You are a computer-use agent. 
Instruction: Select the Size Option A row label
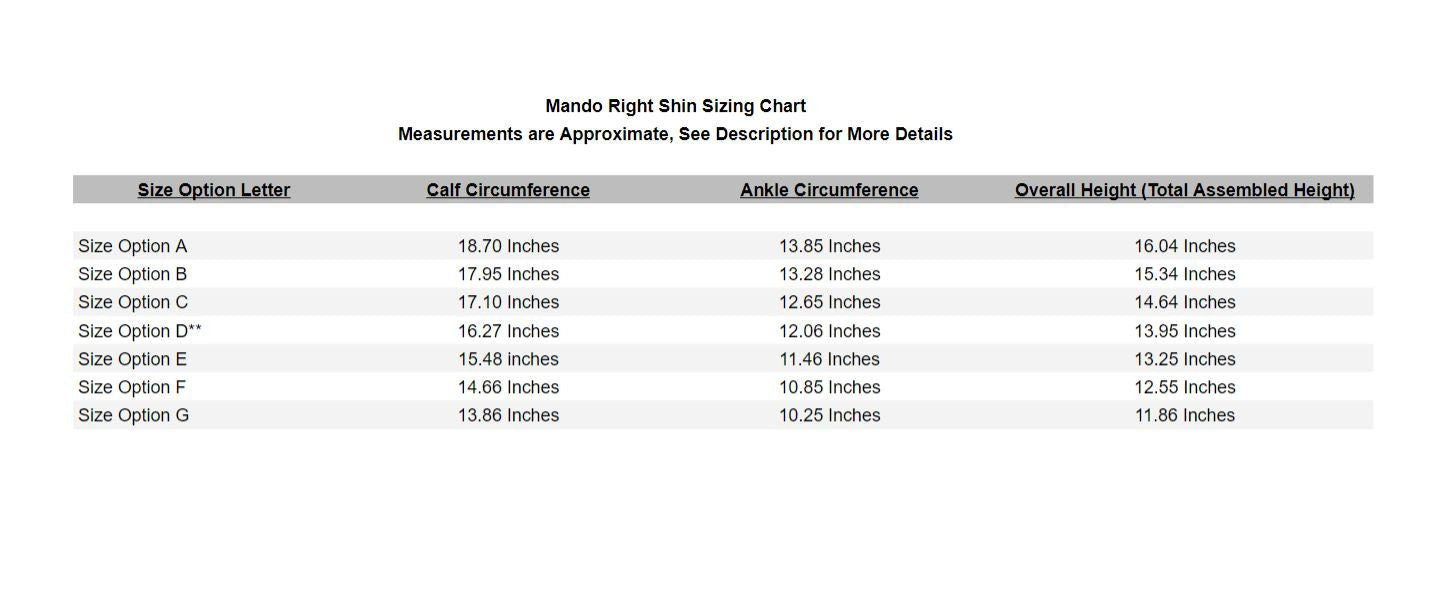pos(133,246)
